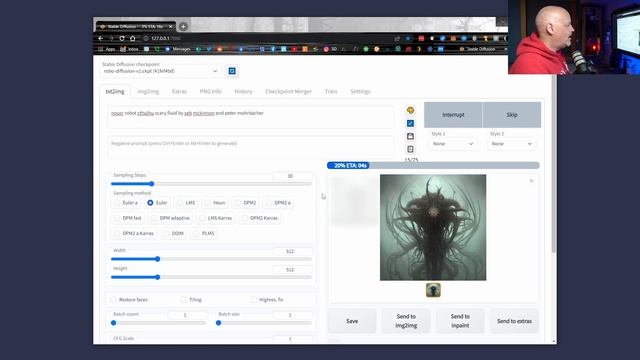
Task: Click the Width slider handle
Action: [158, 259]
